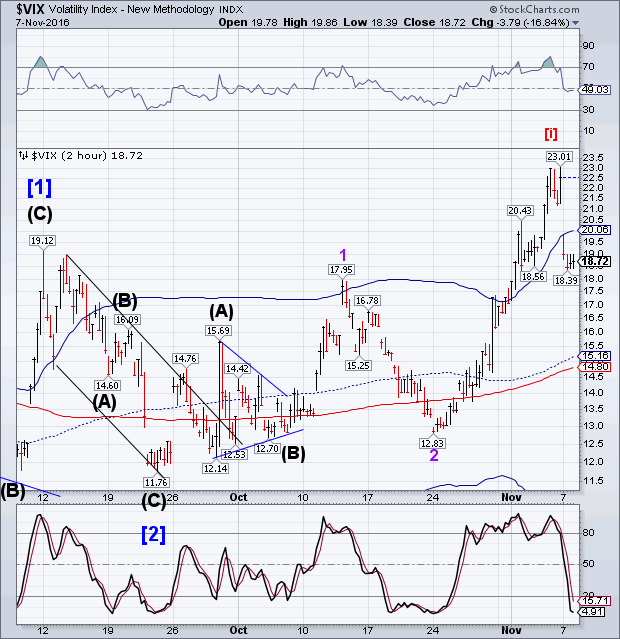Click the High 19.86 value in header

coord(310,22)
